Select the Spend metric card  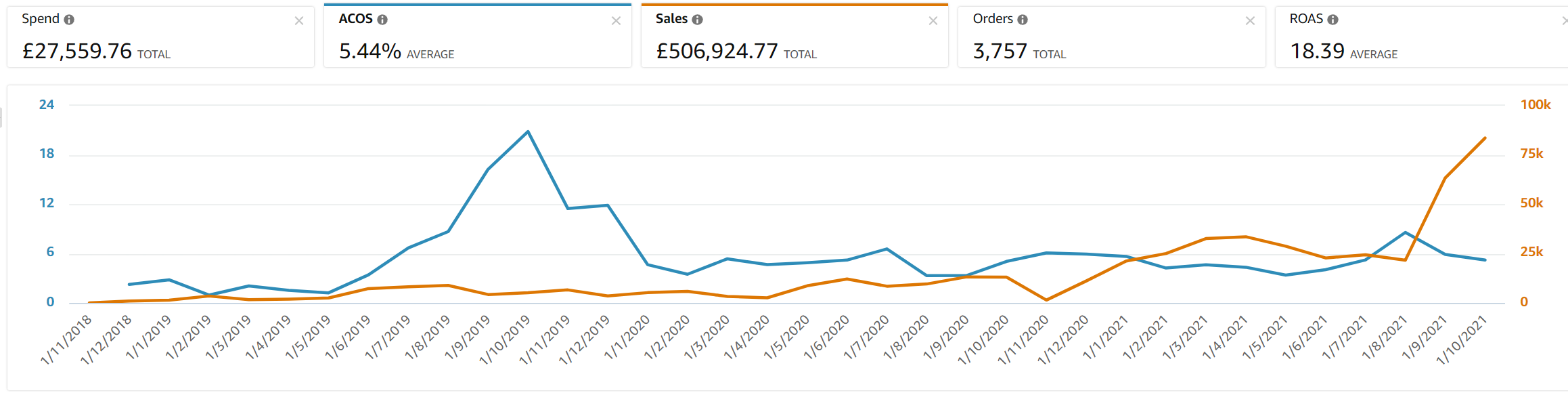coord(160,37)
